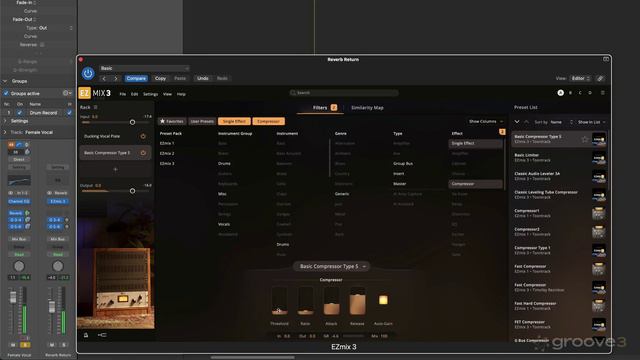Click the Copy button
This screenshot has width=640, height=360.
160,78
